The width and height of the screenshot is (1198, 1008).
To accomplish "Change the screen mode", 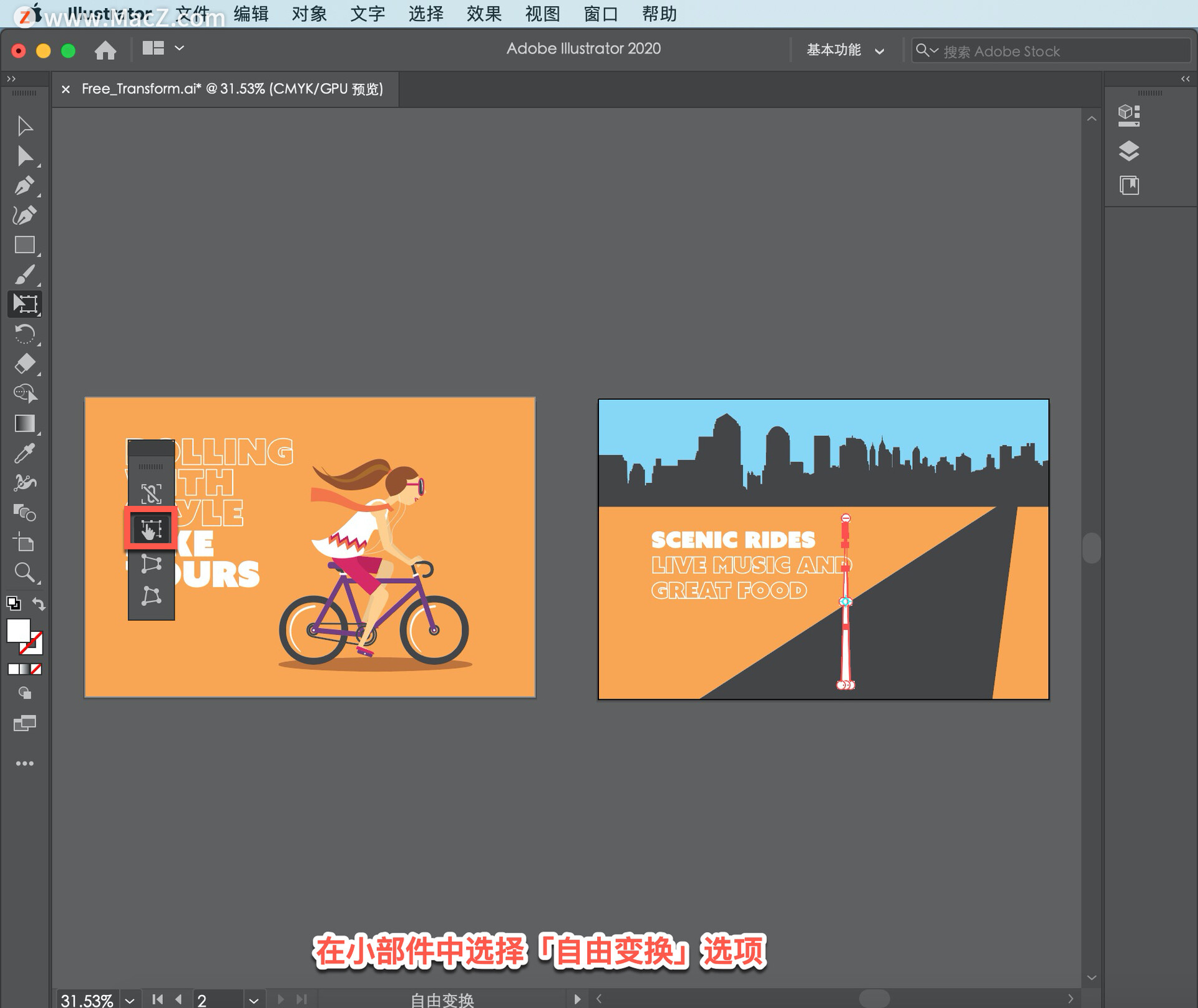I will (x=25, y=723).
